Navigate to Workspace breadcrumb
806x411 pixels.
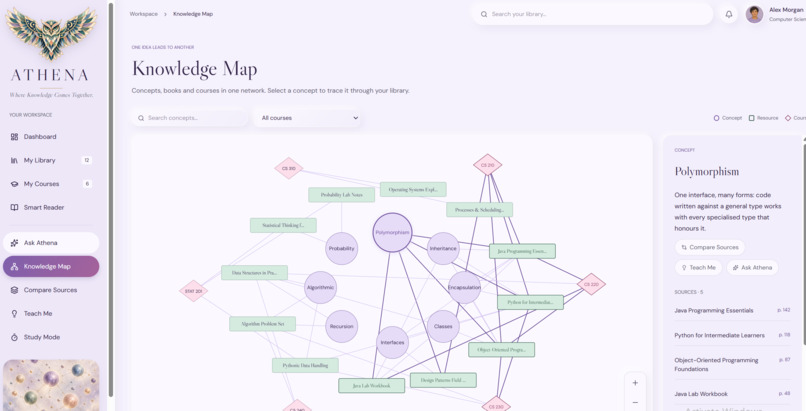(x=143, y=14)
